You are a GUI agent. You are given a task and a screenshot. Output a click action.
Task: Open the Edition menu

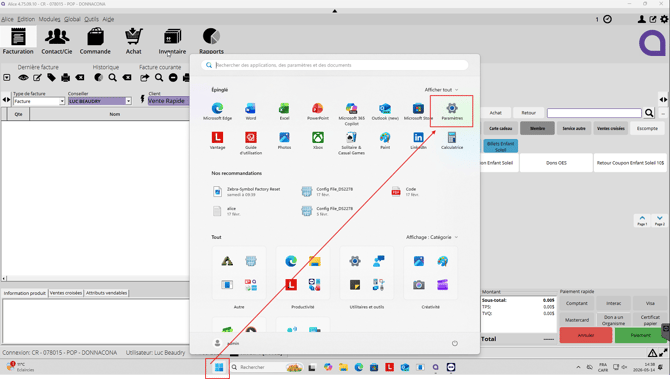click(x=26, y=19)
